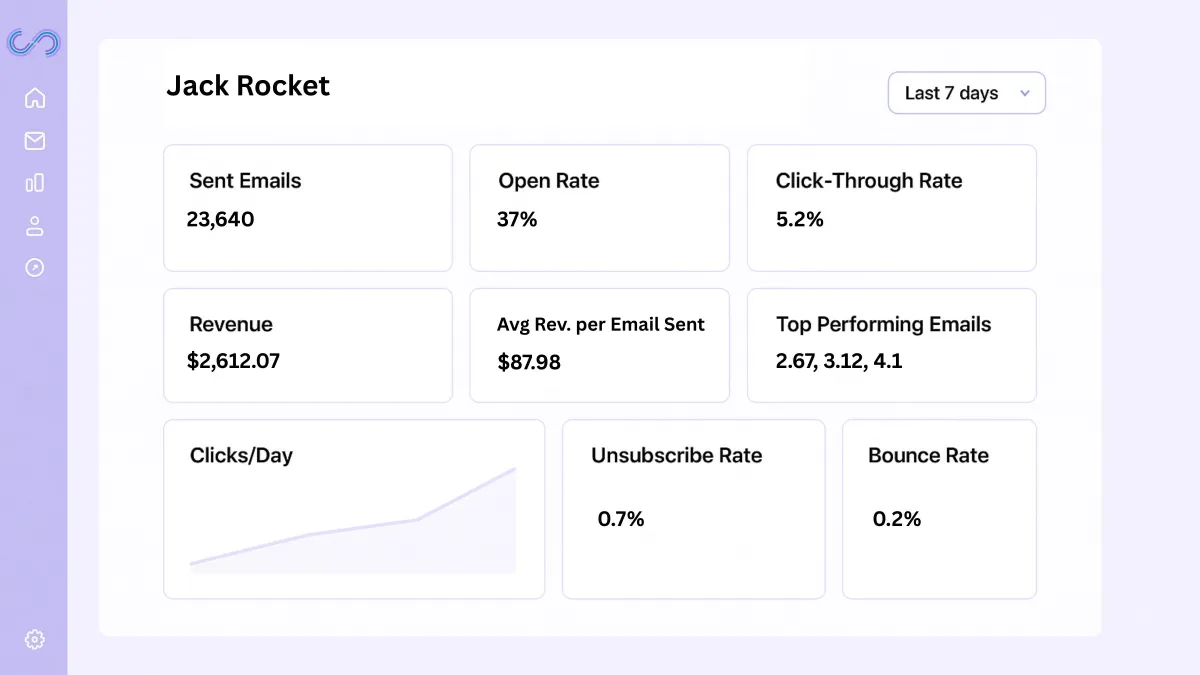The width and height of the screenshot is (1200, 675).
Task: Click the infinity logo icon in the sidebar
Action: tap(34, 43)
